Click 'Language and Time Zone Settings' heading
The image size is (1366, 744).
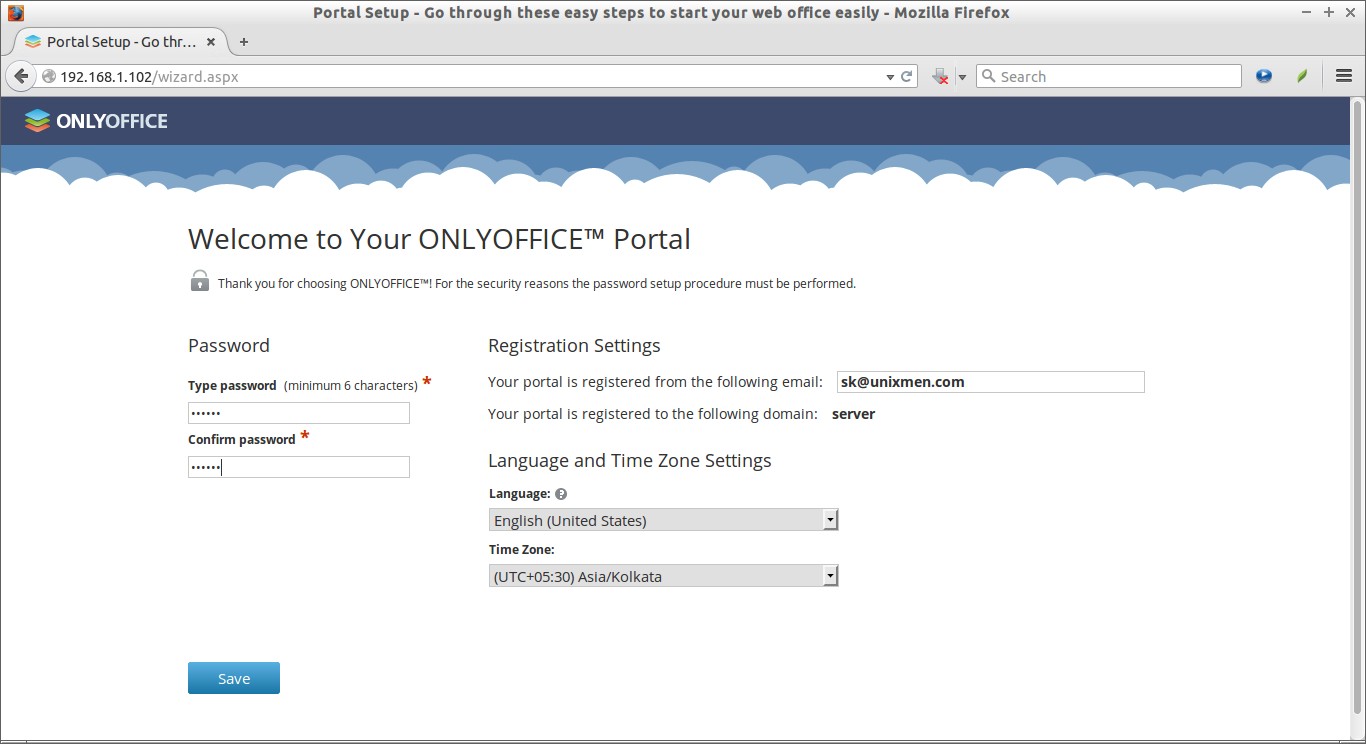pos(630,460)
